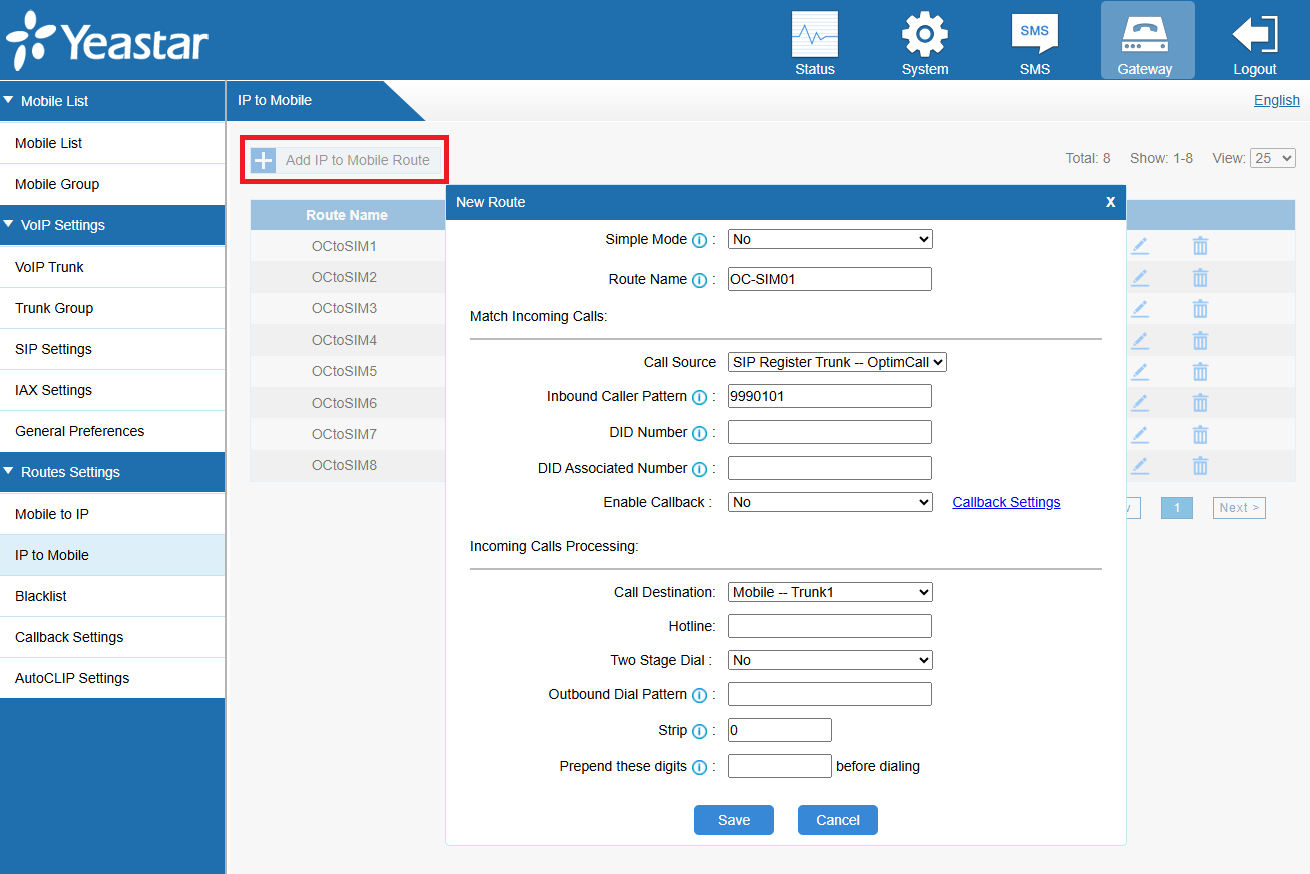Cancel the New Route dialog
This screenshot has height=874, width=1310.
pos(838,820)
